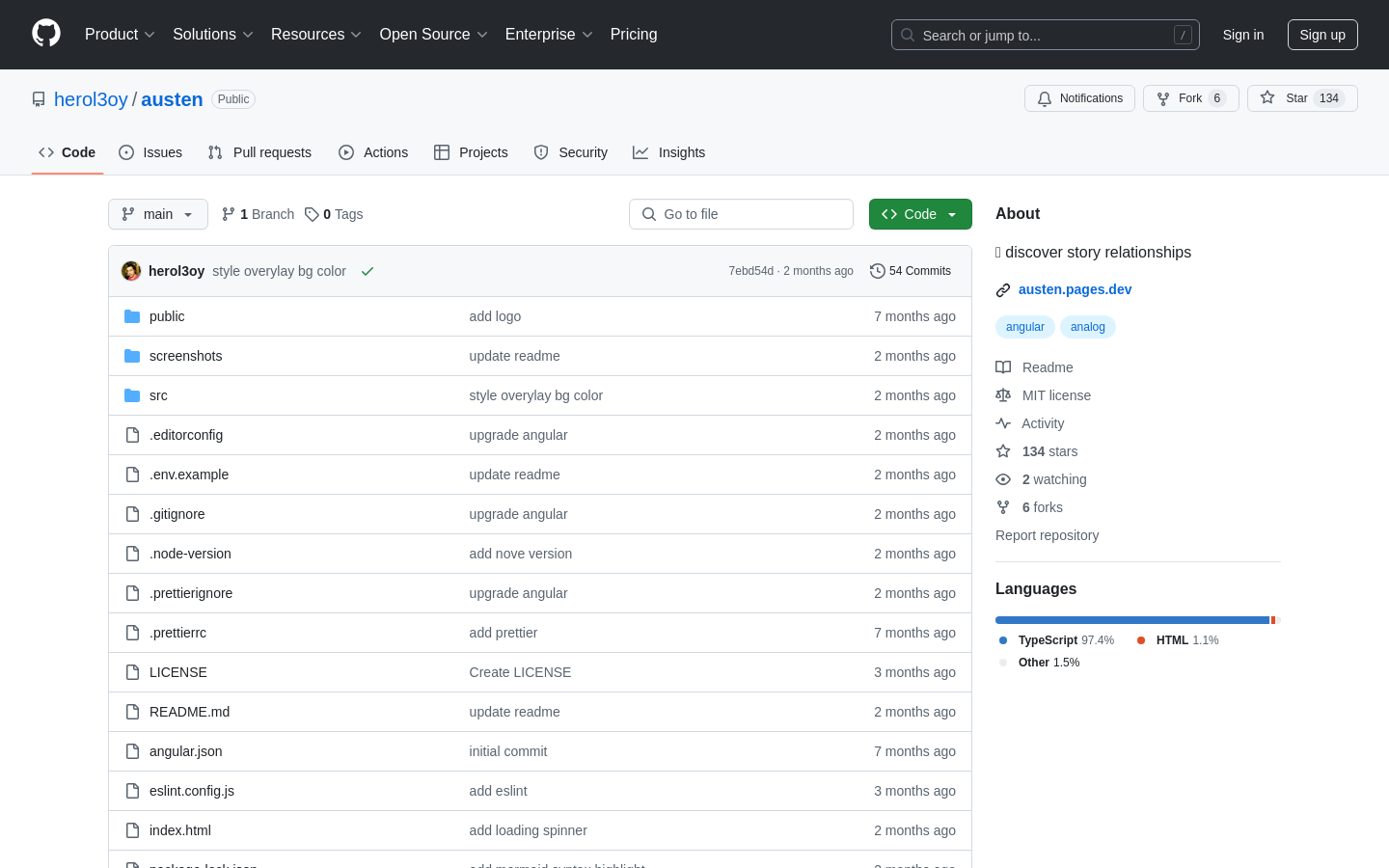The image size is (1389, 868).
Task: Open the main branch selector dropdown
Action: pos(158,214)
